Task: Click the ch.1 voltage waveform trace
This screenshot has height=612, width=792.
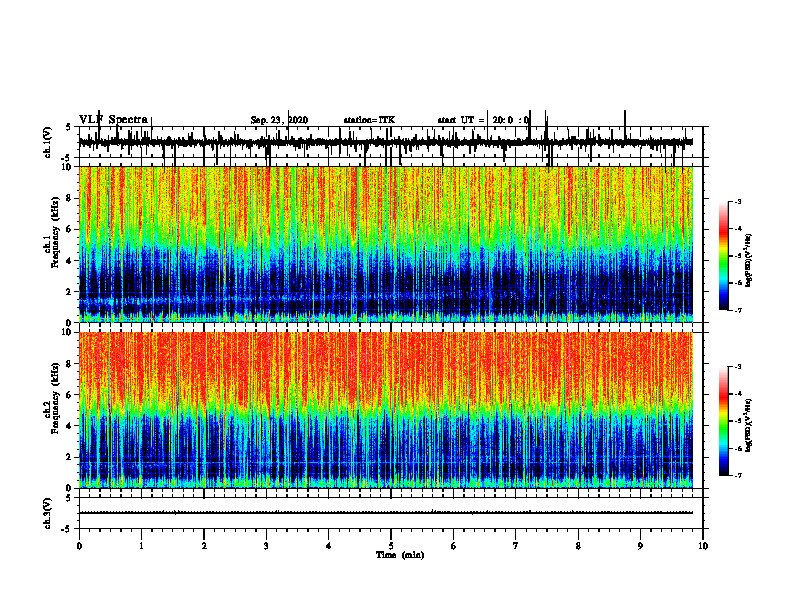Action: point(386,142)
